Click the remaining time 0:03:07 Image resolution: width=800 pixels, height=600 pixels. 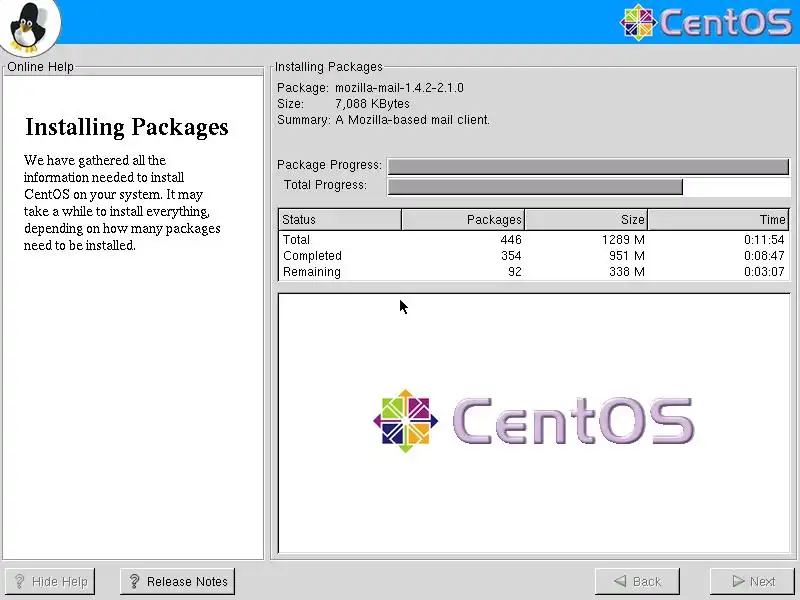click(764, 271)
